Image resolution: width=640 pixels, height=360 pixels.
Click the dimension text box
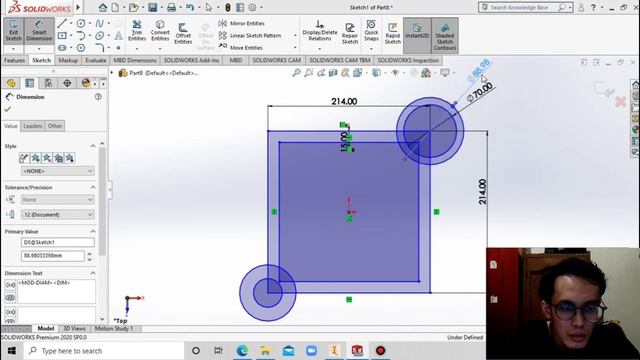[x=56, y=291]
